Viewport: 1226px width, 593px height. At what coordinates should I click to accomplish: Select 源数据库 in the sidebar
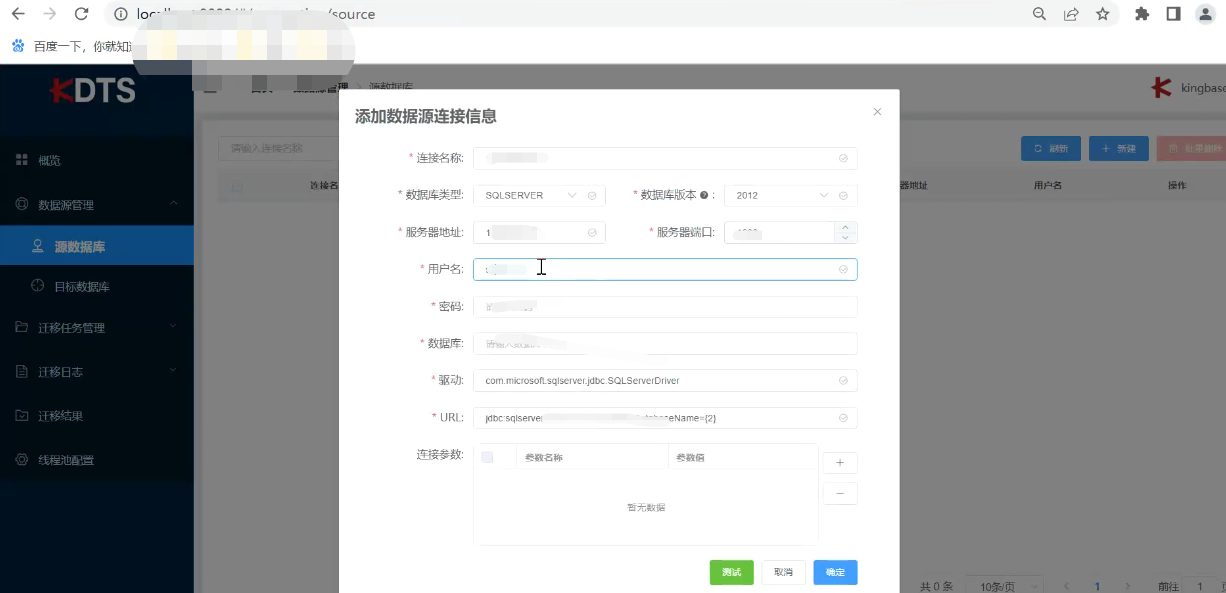click(97, 246)
